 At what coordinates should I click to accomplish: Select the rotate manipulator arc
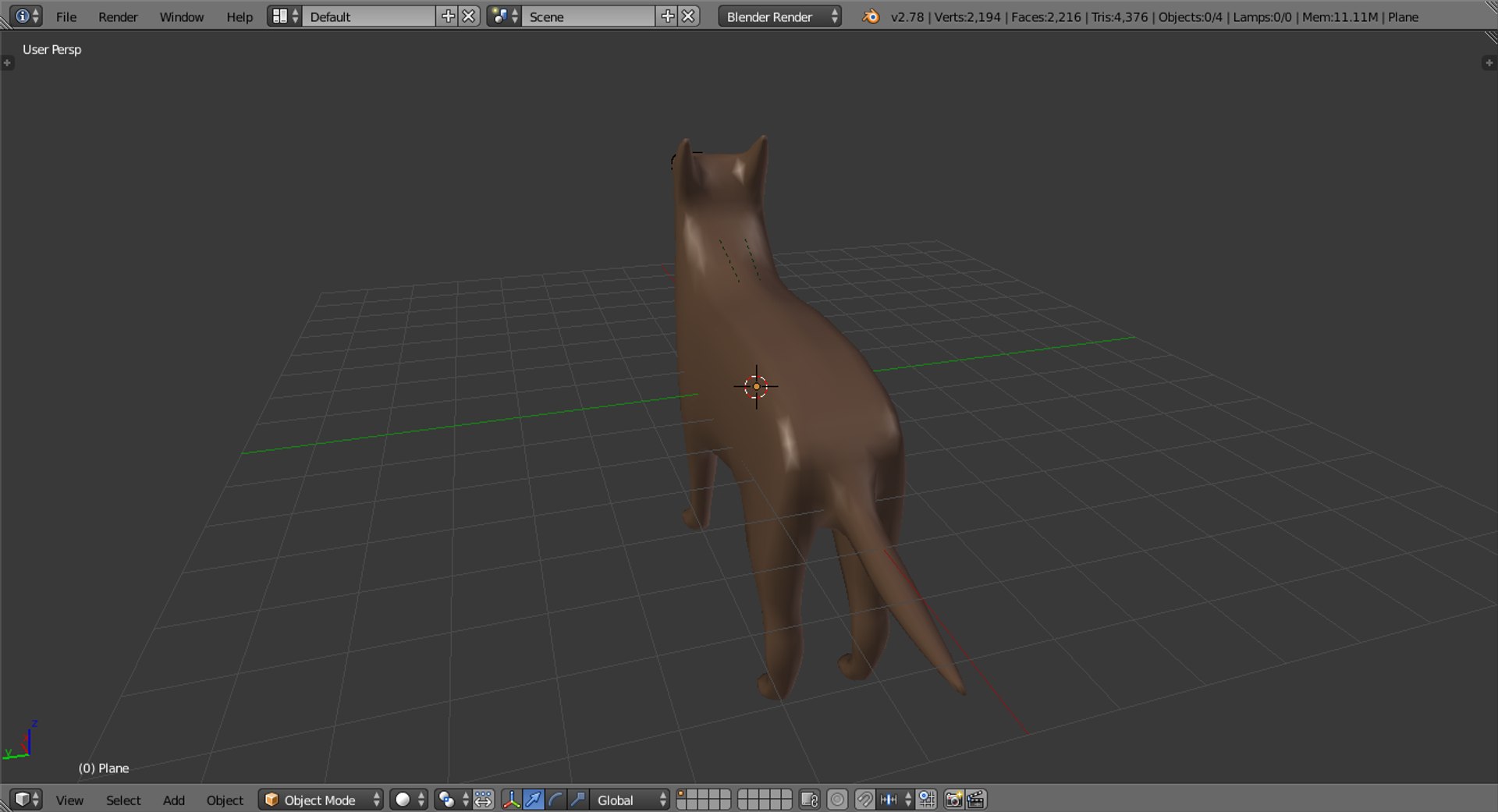556,800
